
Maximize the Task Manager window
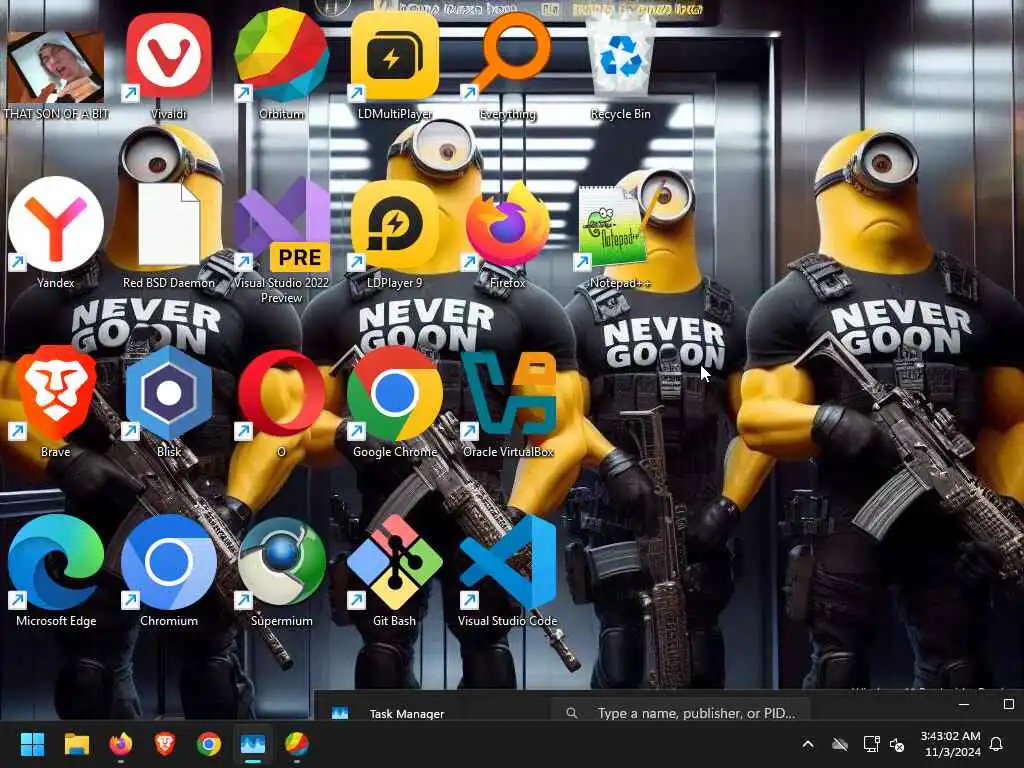[1008, 704]
